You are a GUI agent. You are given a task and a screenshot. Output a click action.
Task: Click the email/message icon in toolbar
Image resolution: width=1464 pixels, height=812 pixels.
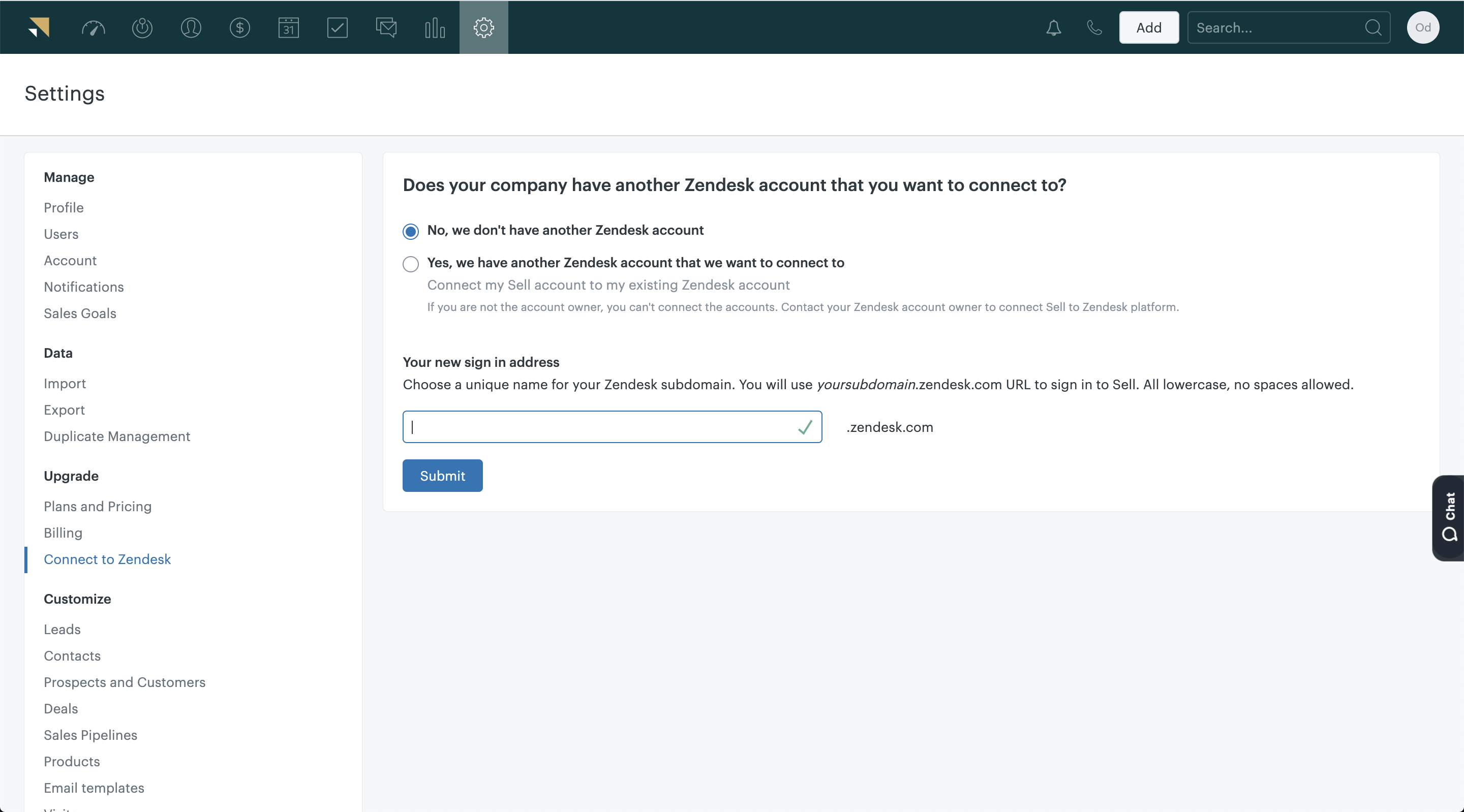tap(385, 27)
